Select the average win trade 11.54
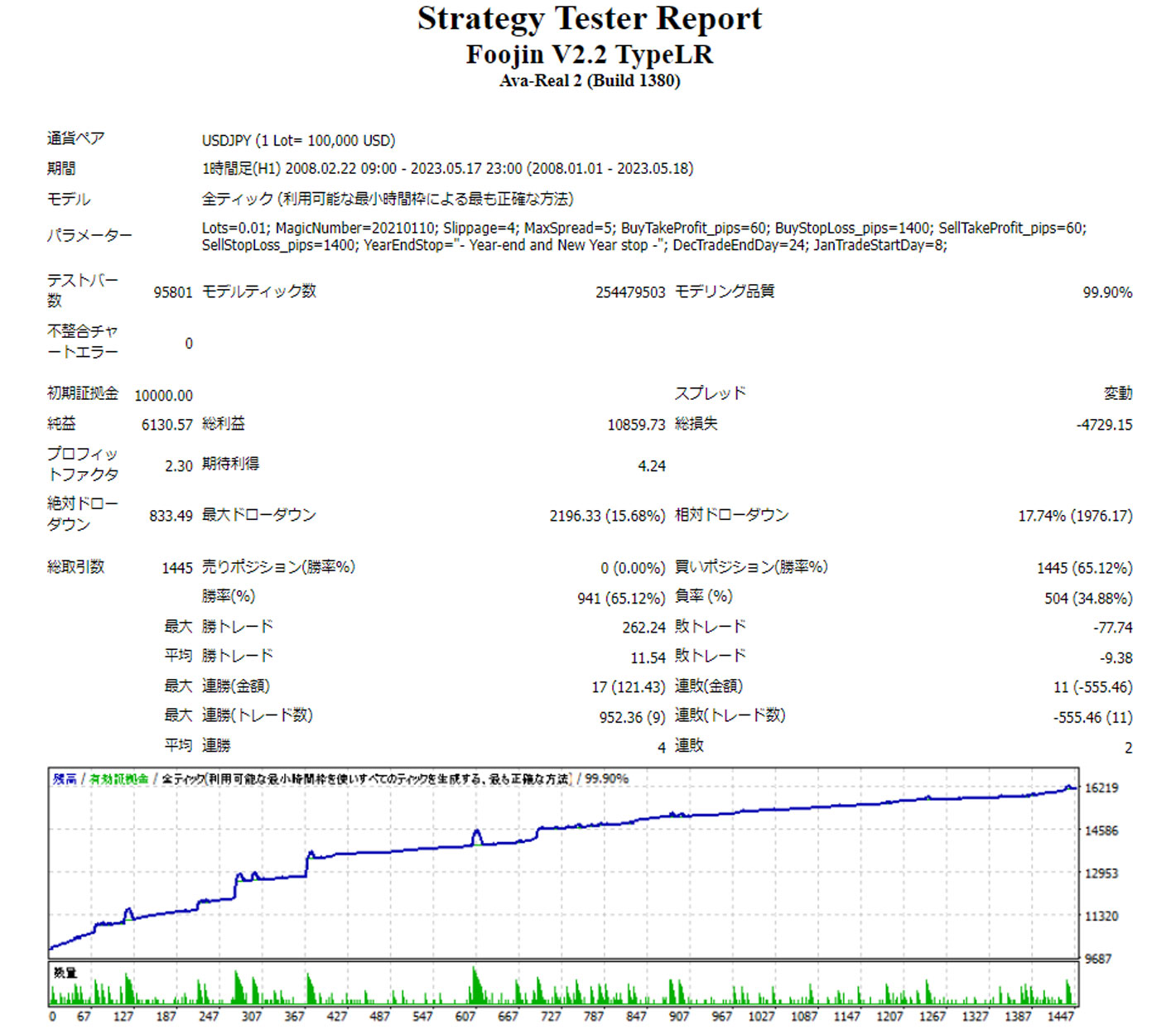This screenshot has height=1035, width=1176. (648, 658)
